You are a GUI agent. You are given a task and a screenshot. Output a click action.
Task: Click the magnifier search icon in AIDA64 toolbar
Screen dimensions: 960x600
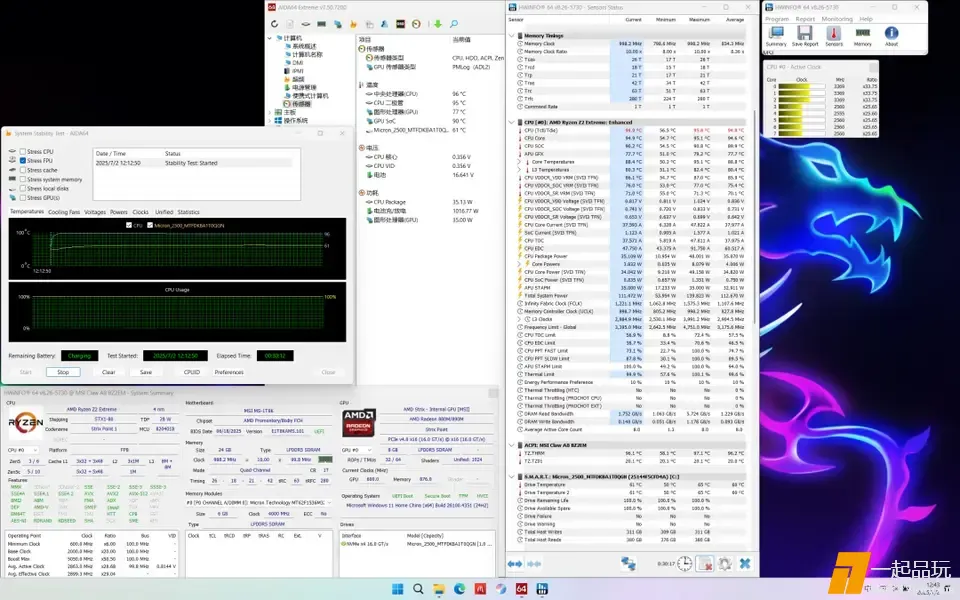click(x=454, y=24)
